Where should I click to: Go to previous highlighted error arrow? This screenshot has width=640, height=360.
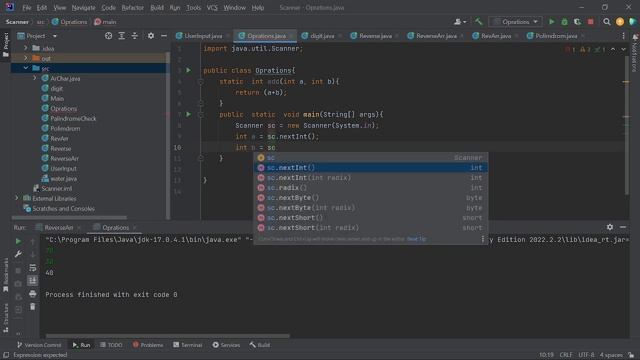[613, 49]
